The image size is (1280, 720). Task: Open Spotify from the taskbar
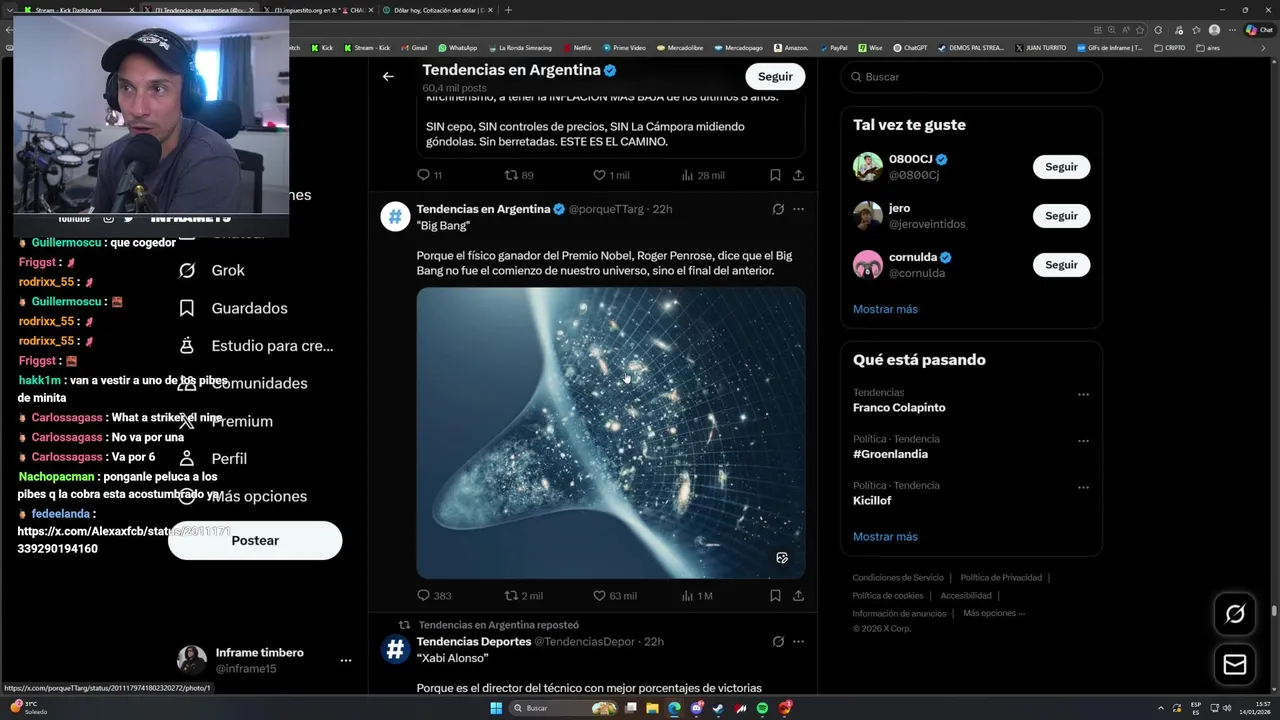(763, 708)
